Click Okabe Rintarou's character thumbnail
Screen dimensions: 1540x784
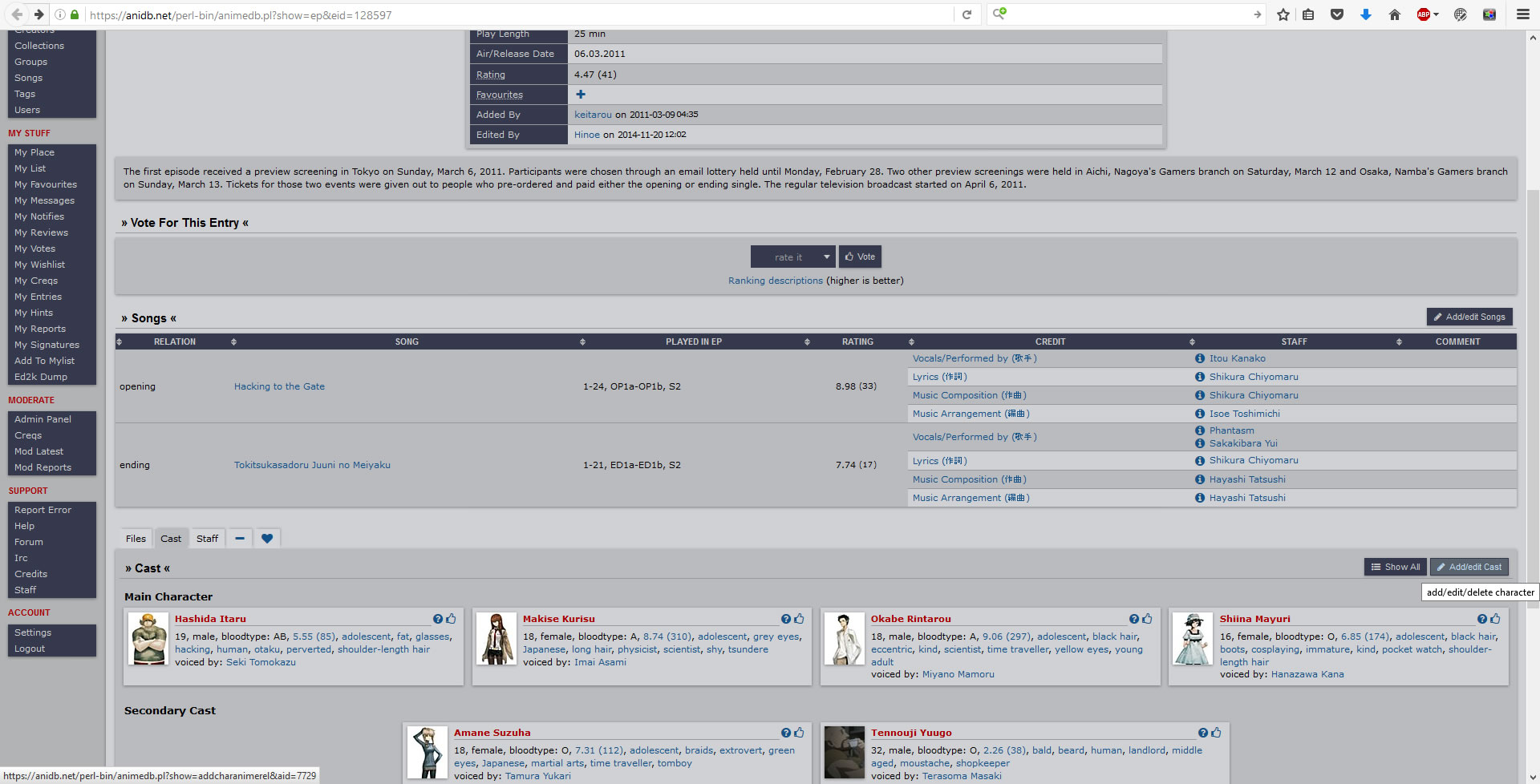844,639
